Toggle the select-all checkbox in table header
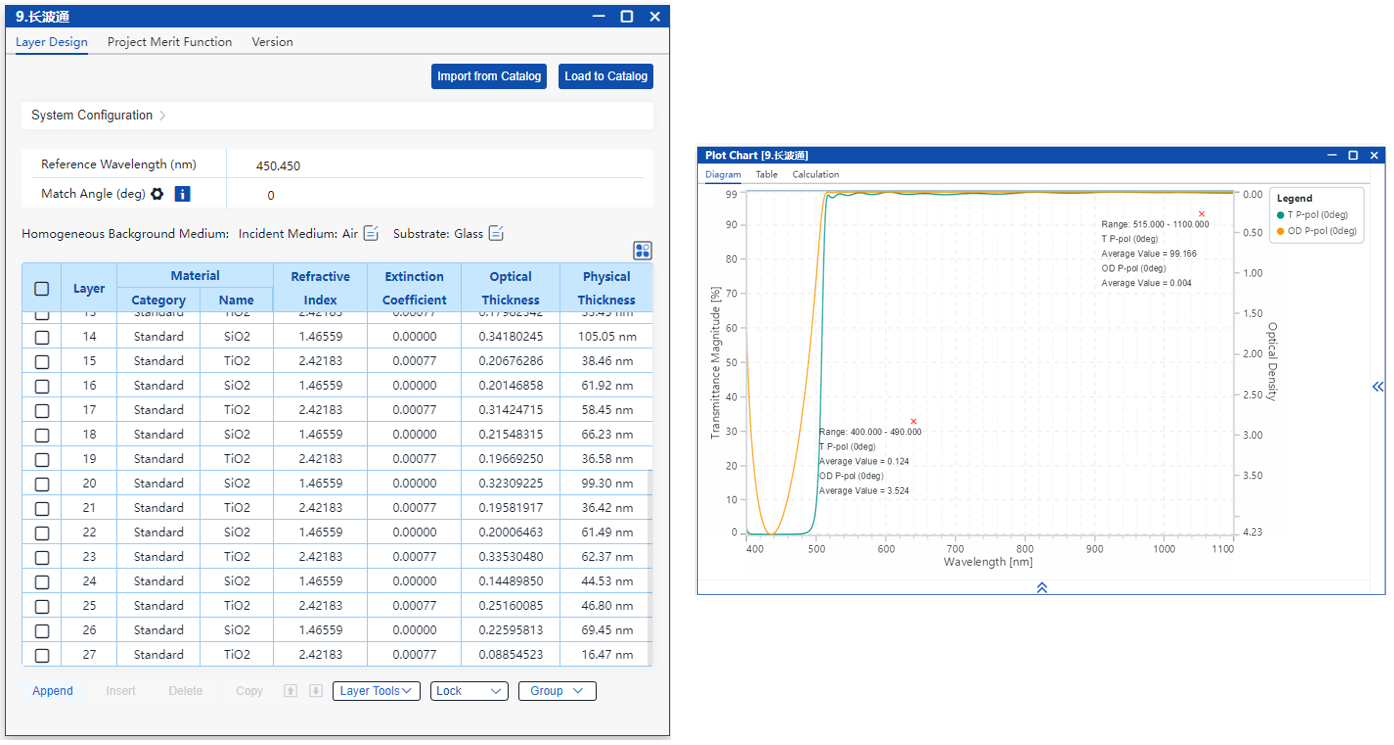Screen dimensions: 1394x745 pos(42,288)
